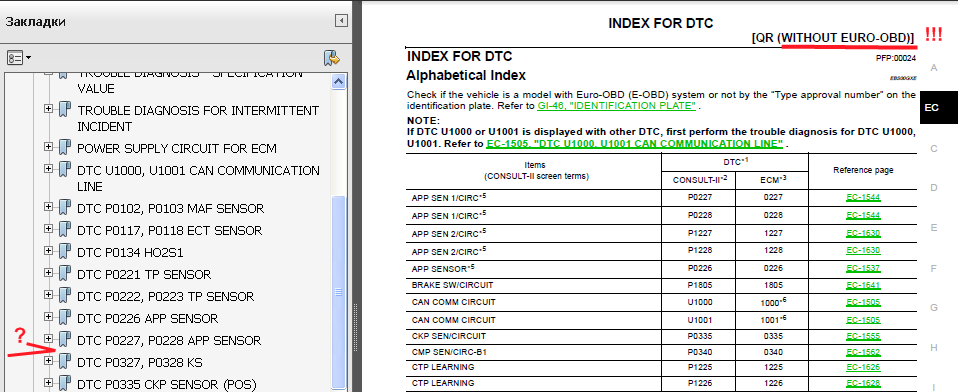The width and height of the screenshot is (958, 392).
Task: Open EC-1537 link for APP SENSOR
Action: click(x=863, y=268)
